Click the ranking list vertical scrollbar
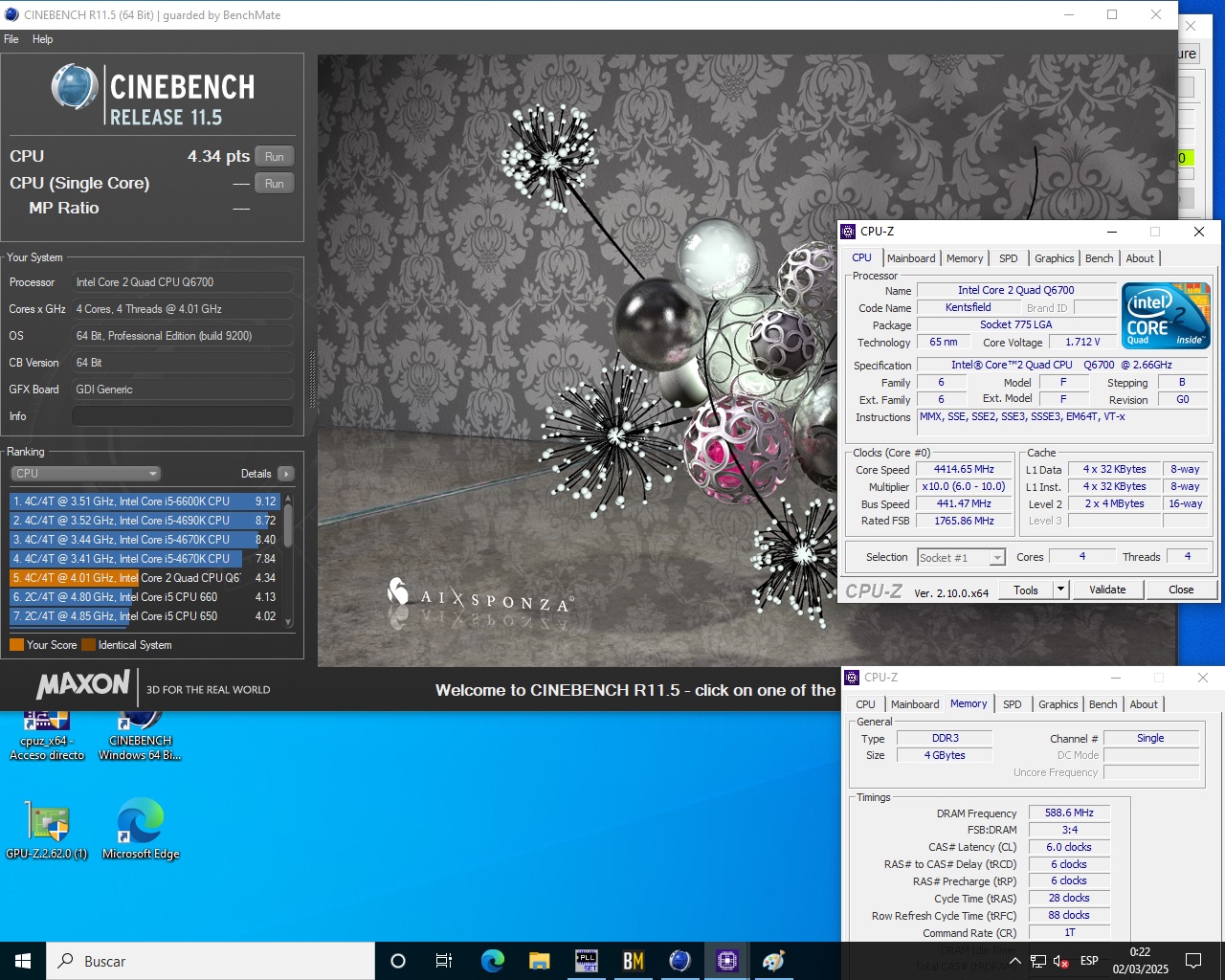1225x980 pixels. click(288, 561)
